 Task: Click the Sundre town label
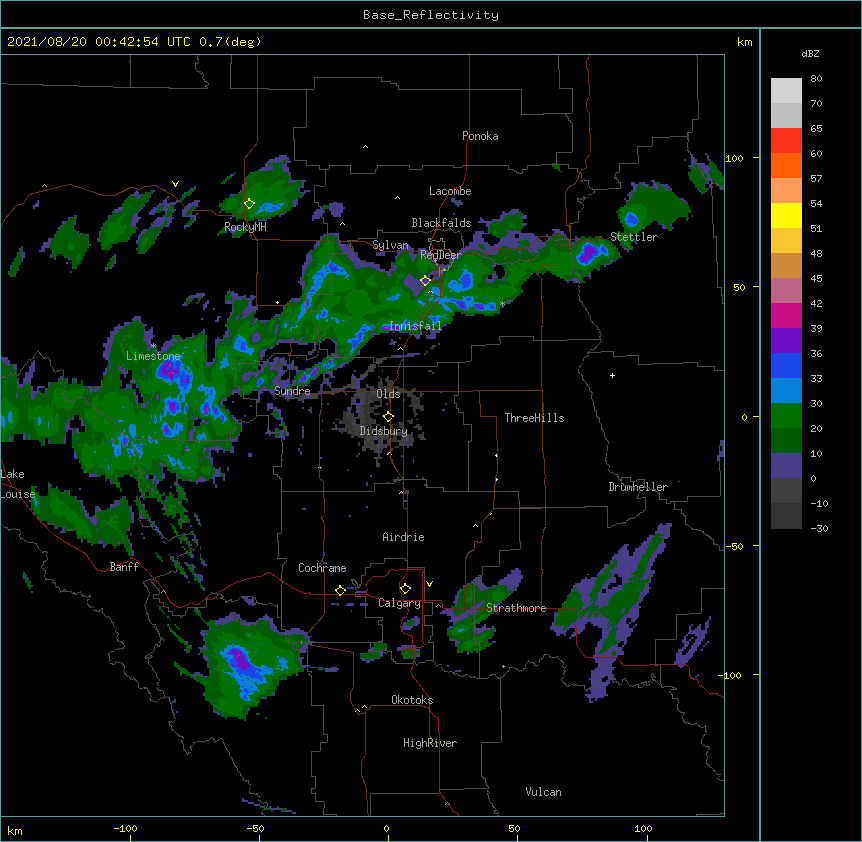292,391
